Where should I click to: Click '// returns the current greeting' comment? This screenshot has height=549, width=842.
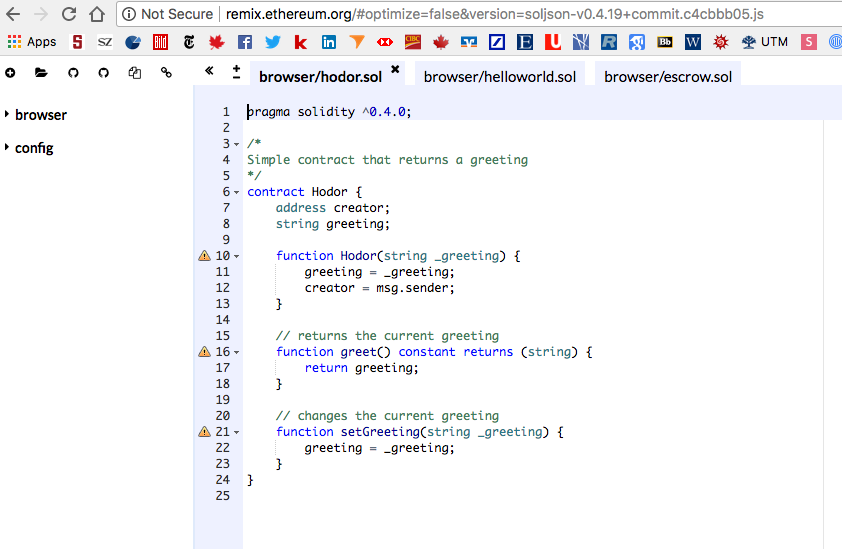387,336
